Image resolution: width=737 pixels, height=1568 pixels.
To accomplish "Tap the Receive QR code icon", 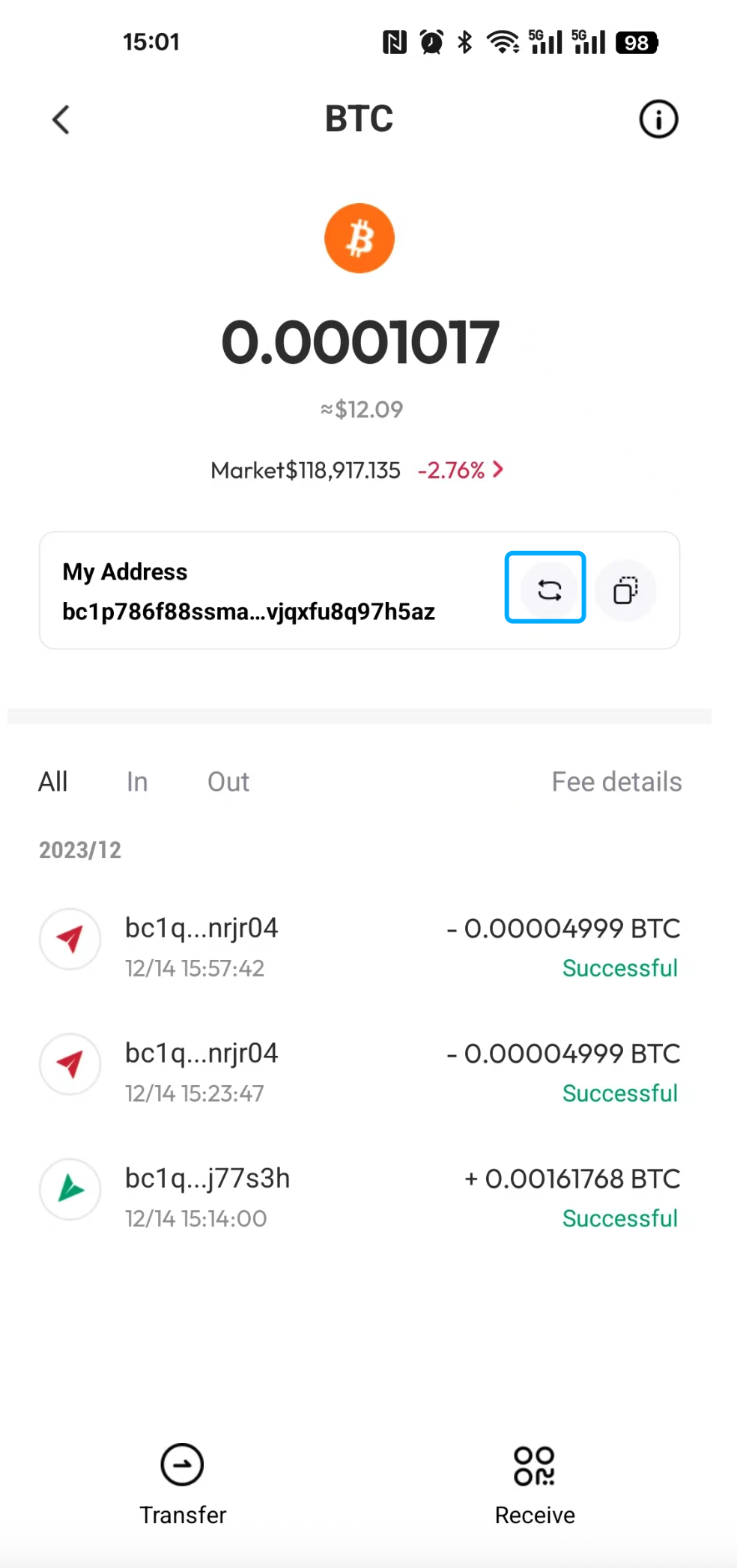I will 534,1465.
